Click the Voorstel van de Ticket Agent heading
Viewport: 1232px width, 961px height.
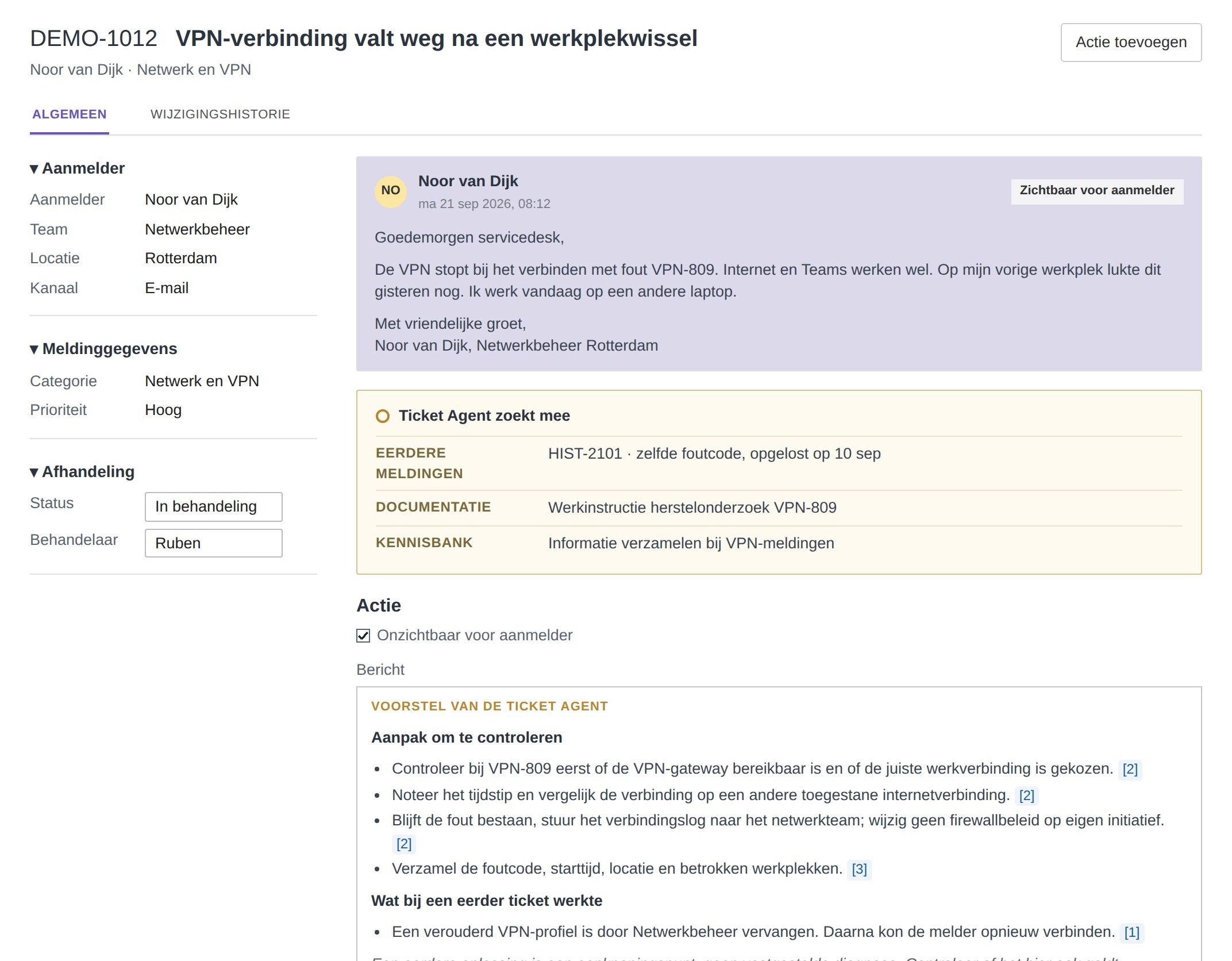pyautogui.click(x=490, y=706)
